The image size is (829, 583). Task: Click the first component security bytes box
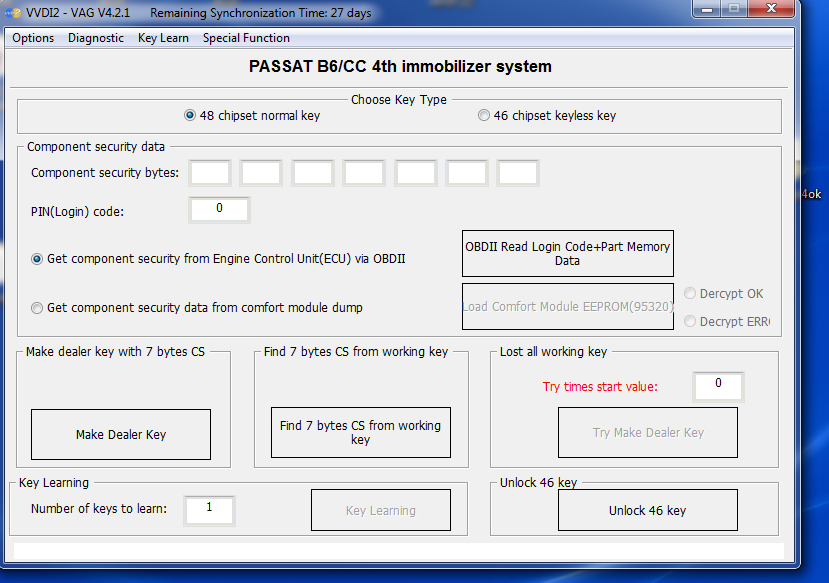pyautogui.click(x=209, y=172)
